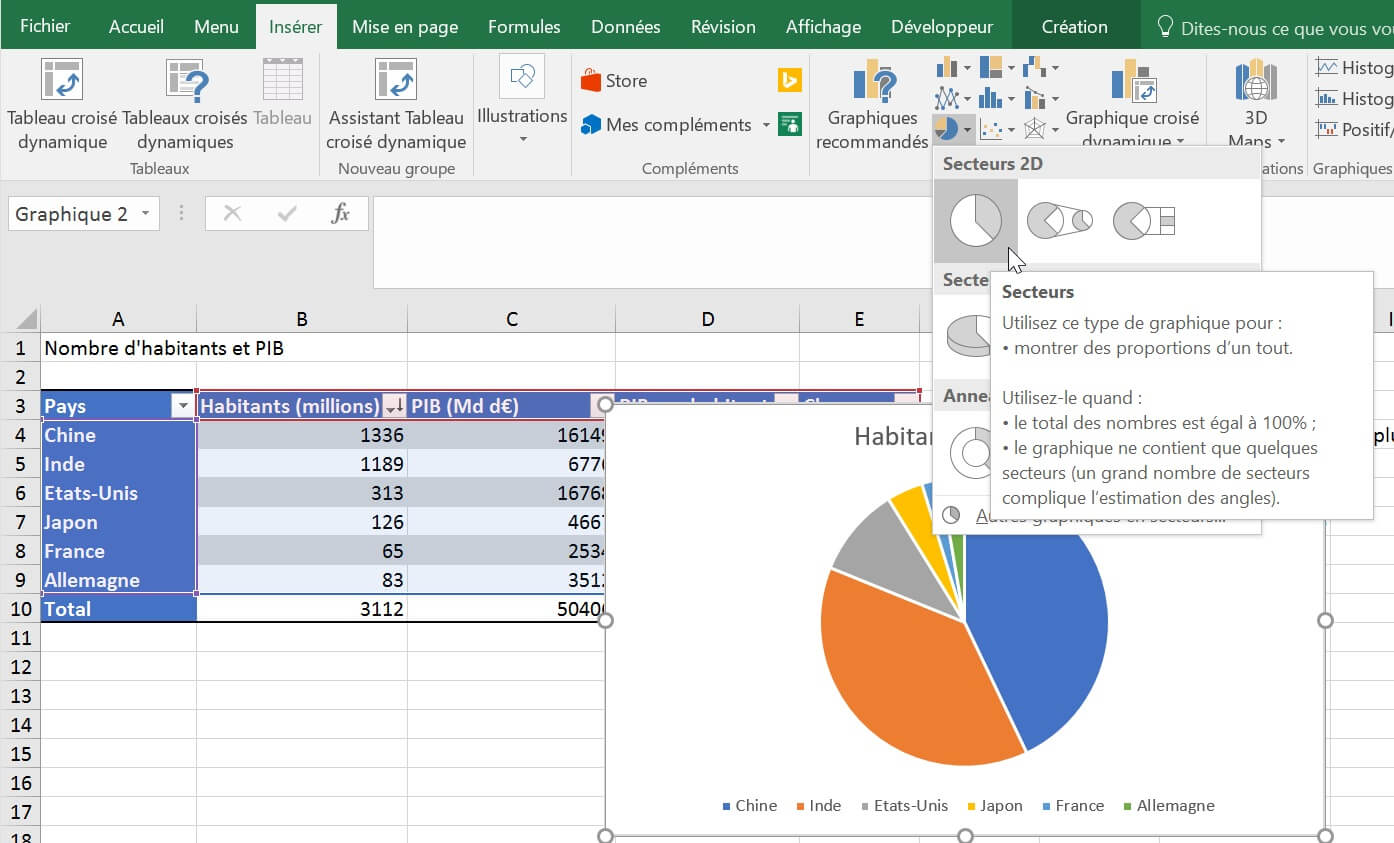Click Autres graphiques en secteurs icon
This screenshot has width=1394, height=843.
click(952, 515)
